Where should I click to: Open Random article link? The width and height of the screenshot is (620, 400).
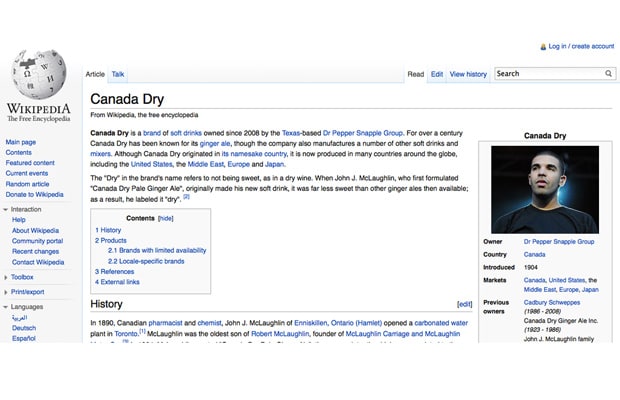pyautogui.click(x=27, y=184)
